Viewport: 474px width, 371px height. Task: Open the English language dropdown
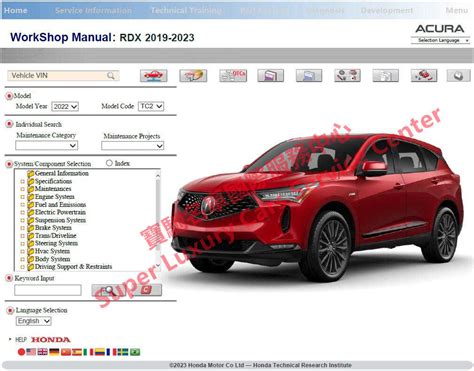(33, 321)
